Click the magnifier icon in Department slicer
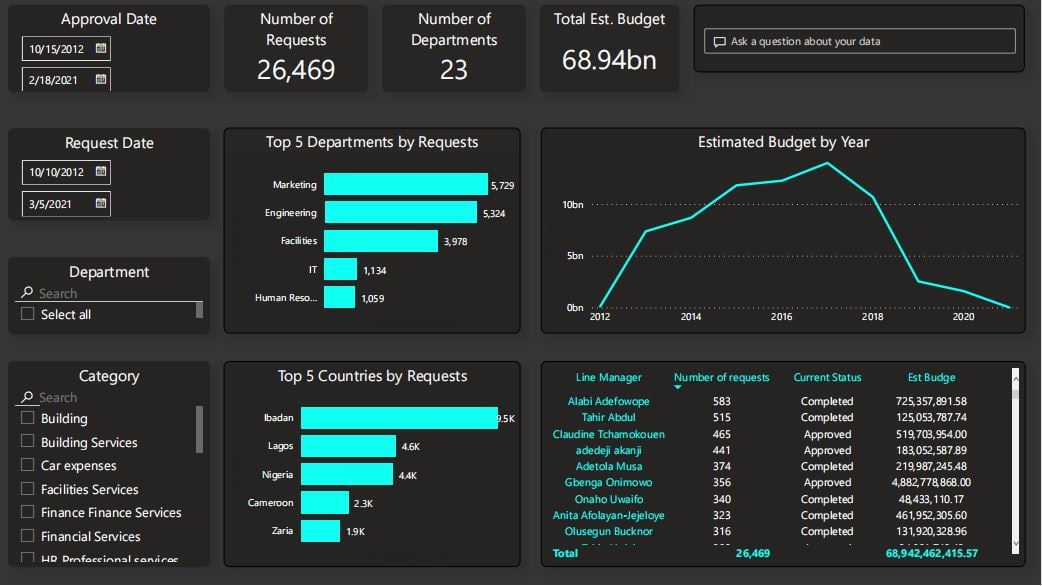Image resolution: width=1042 pixels, height=586 pixels. tap(27, 293)
